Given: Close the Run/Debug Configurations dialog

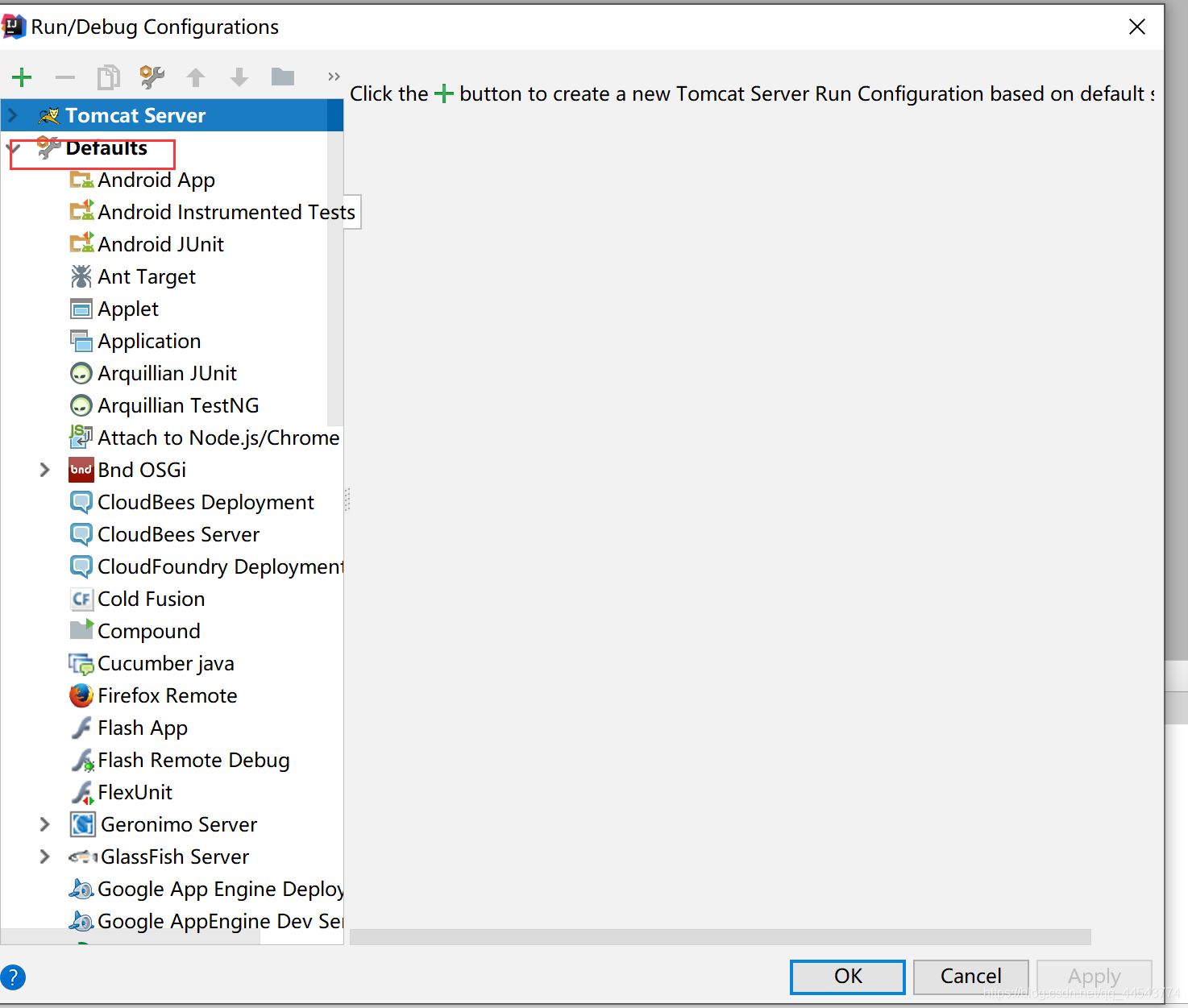Looking at the screenshot, I should pos(1137,27).
